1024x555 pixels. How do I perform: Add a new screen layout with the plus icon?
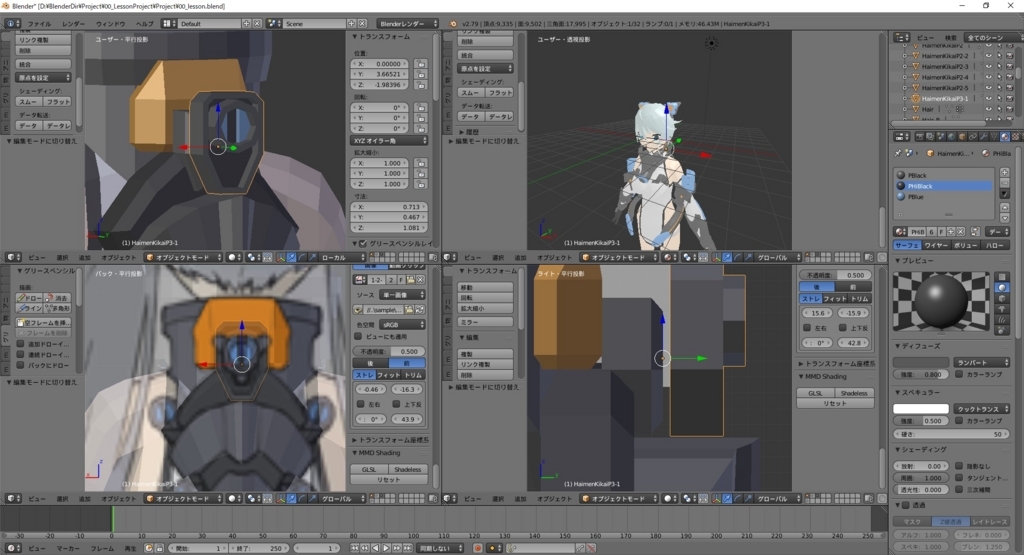click(x=247, y=24)
